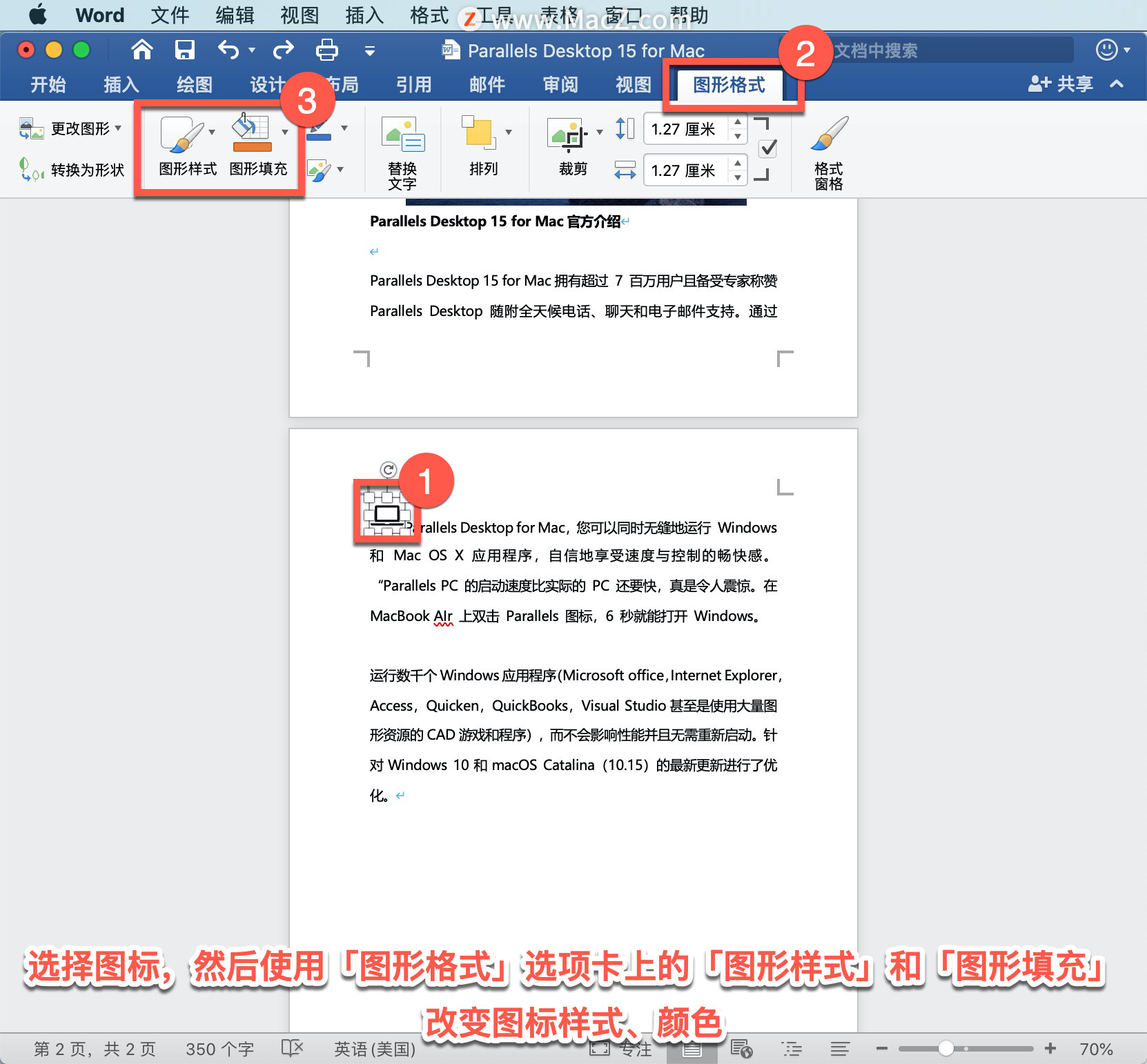Click the 70% zoom level
This screenshot has width=1147, height=1064.
(x=1096, y=1049)
